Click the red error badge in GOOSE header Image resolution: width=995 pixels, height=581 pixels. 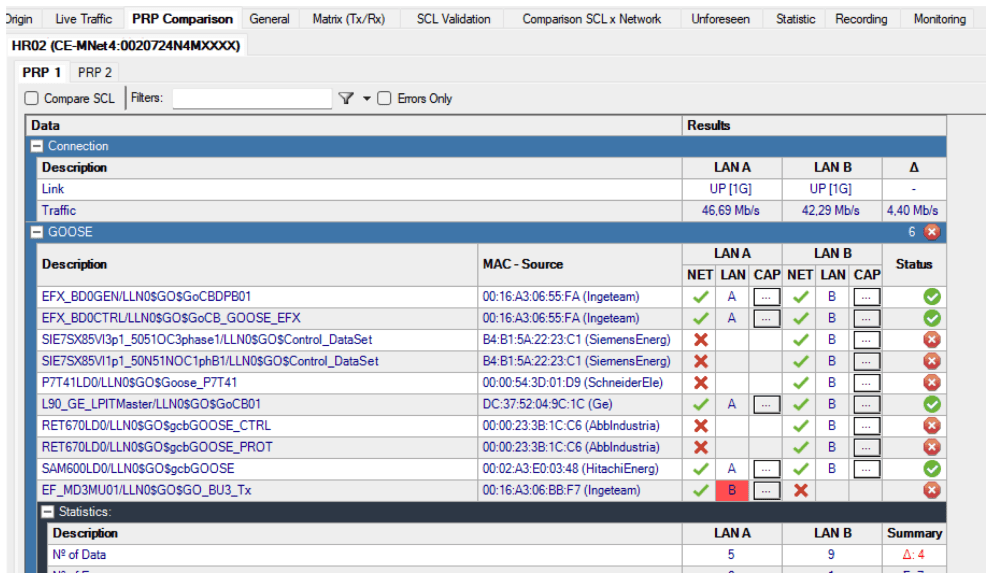[x=932, y=232]
